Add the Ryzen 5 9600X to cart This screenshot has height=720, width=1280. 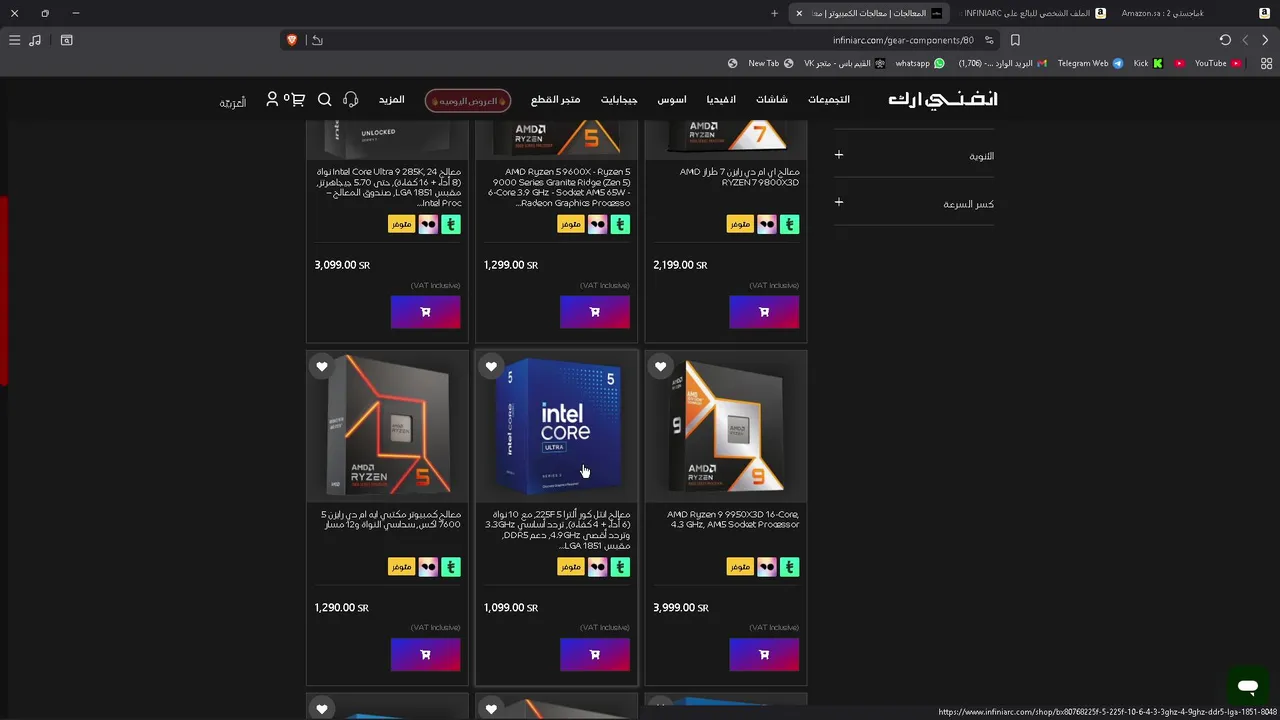click(595, 312)
